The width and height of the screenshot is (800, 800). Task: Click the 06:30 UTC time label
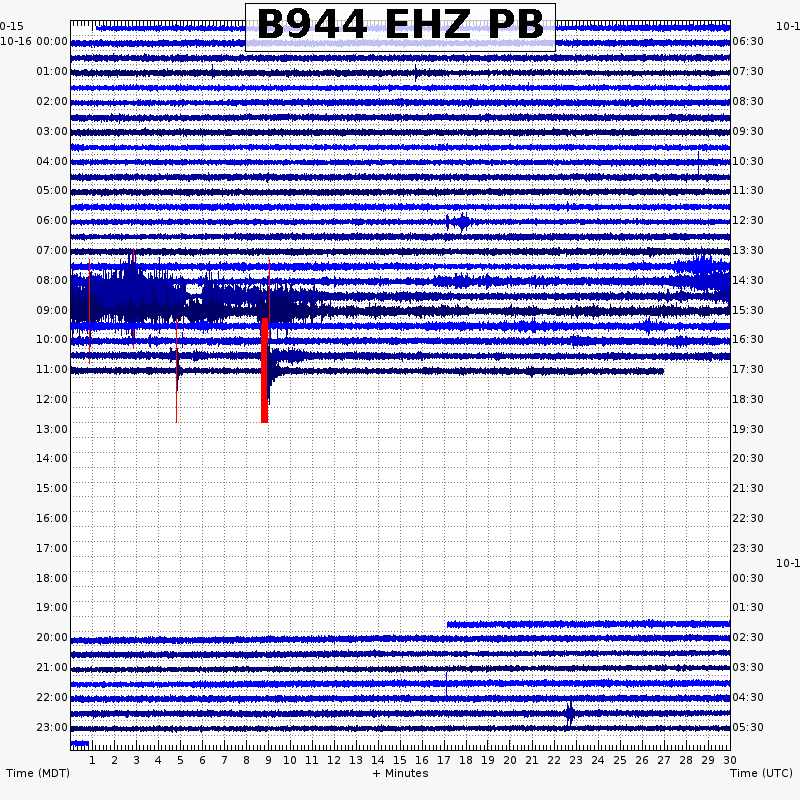748,41
